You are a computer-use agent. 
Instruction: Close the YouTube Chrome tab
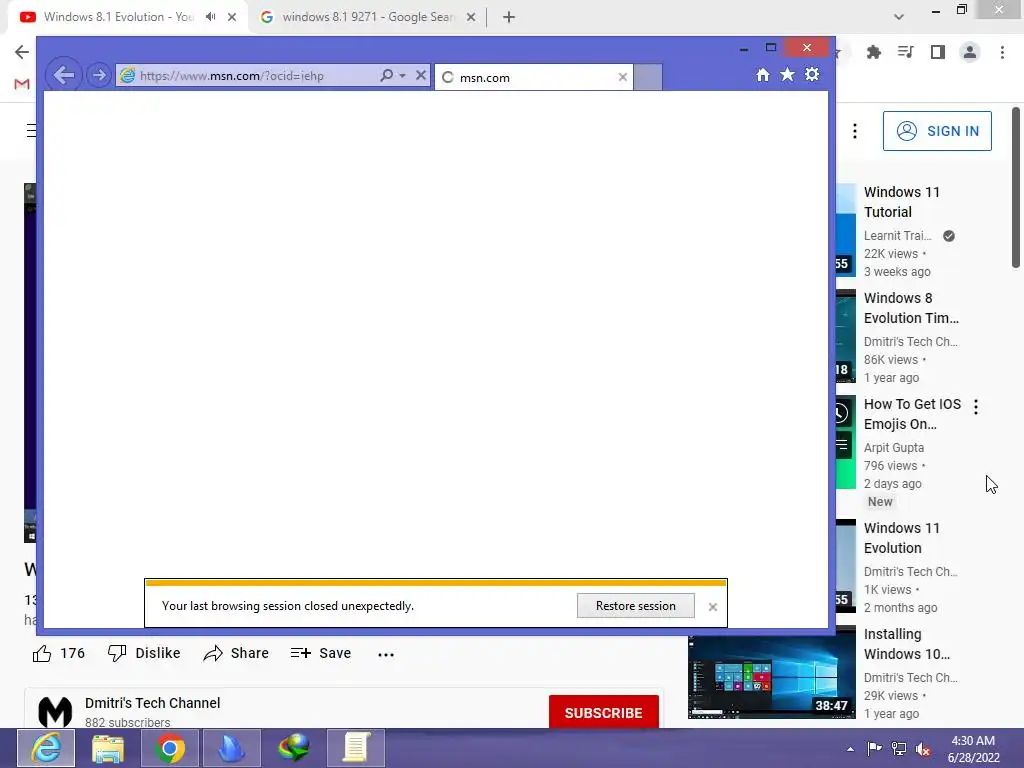(x=232, y=17)
